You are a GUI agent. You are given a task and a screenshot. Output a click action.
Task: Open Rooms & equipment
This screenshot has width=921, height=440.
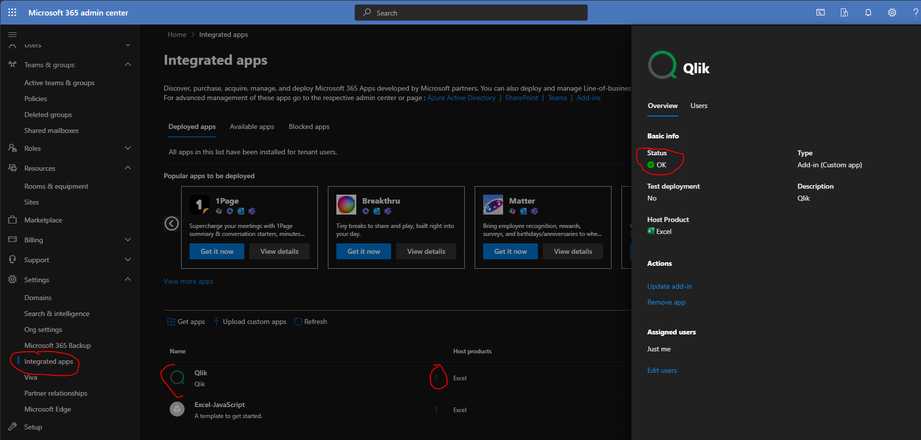coord(56,186)
